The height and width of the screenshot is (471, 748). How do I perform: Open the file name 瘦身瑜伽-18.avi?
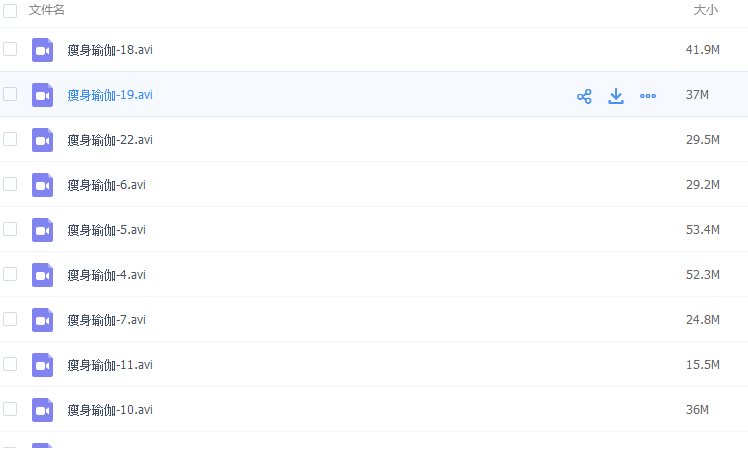pyautogui.click(x=110, y=50)
